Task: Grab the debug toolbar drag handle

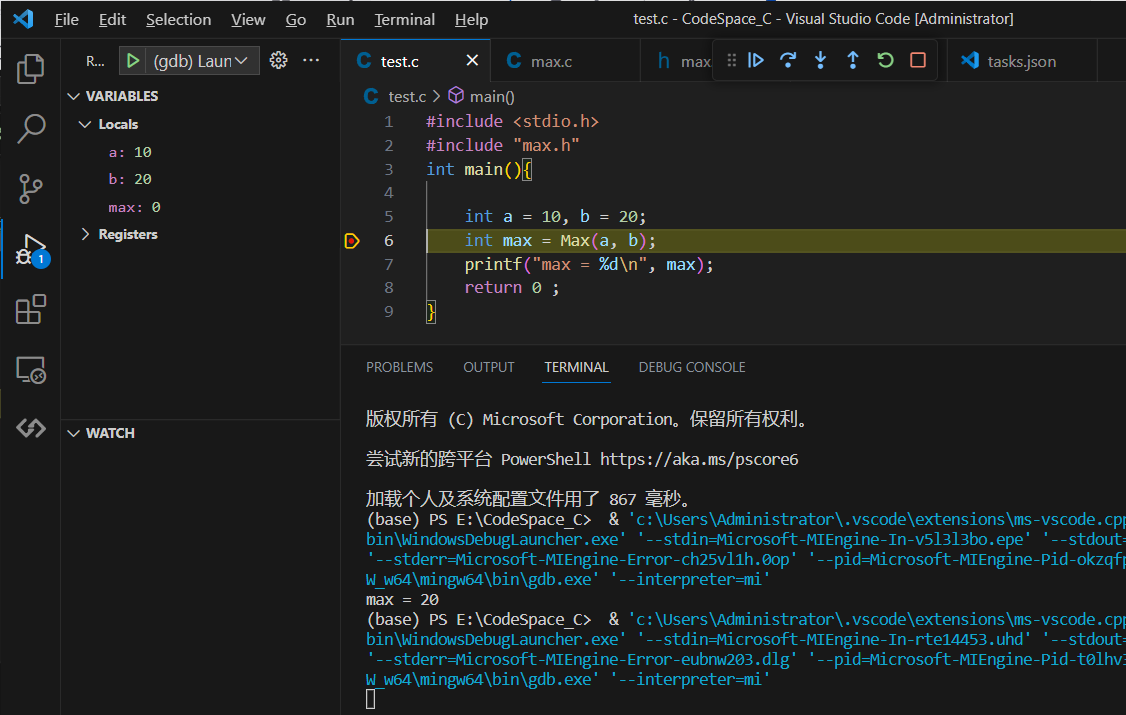Action: tap(731, 60)
